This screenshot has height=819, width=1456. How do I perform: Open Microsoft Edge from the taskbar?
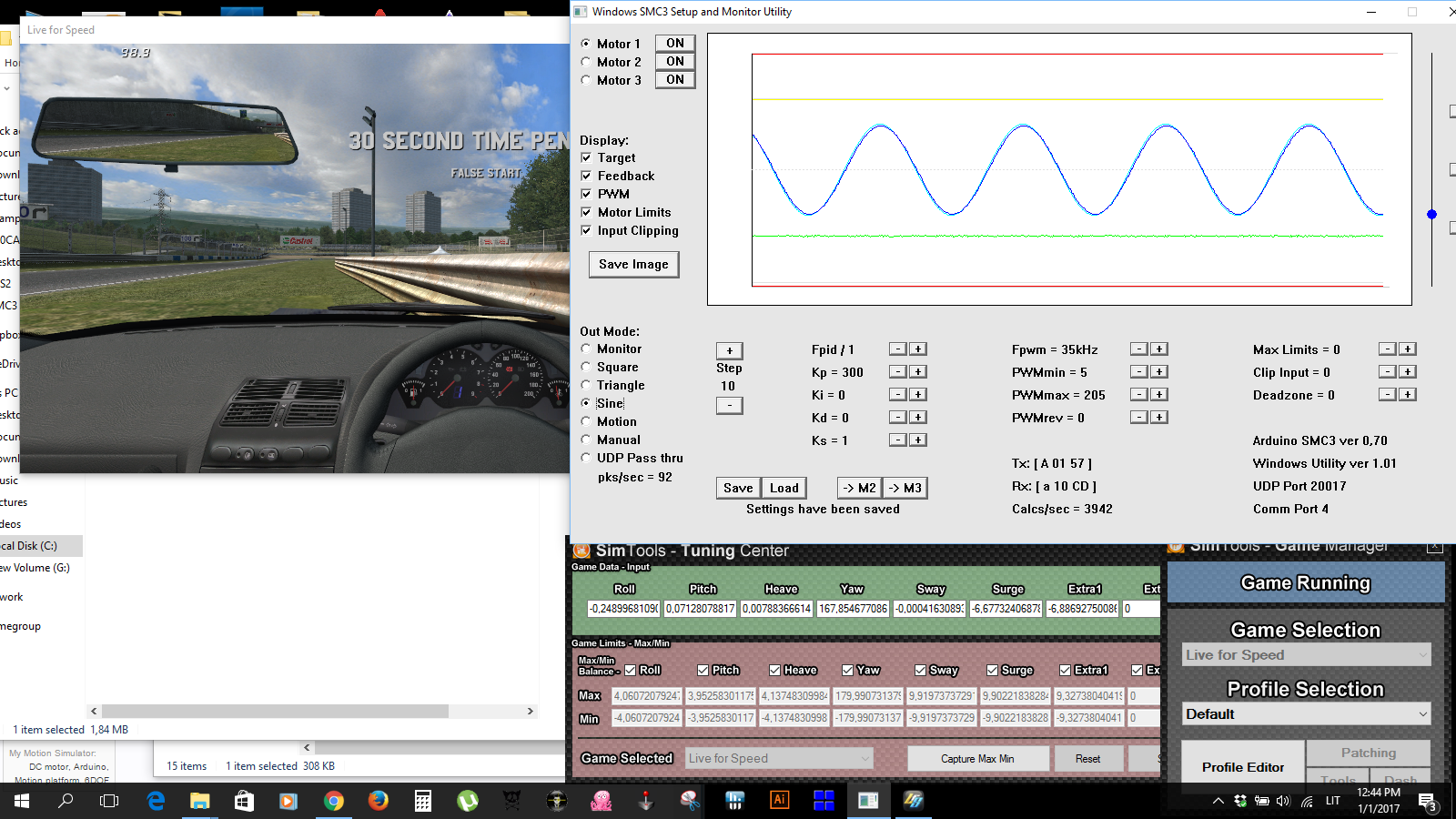tap(156, 801)
